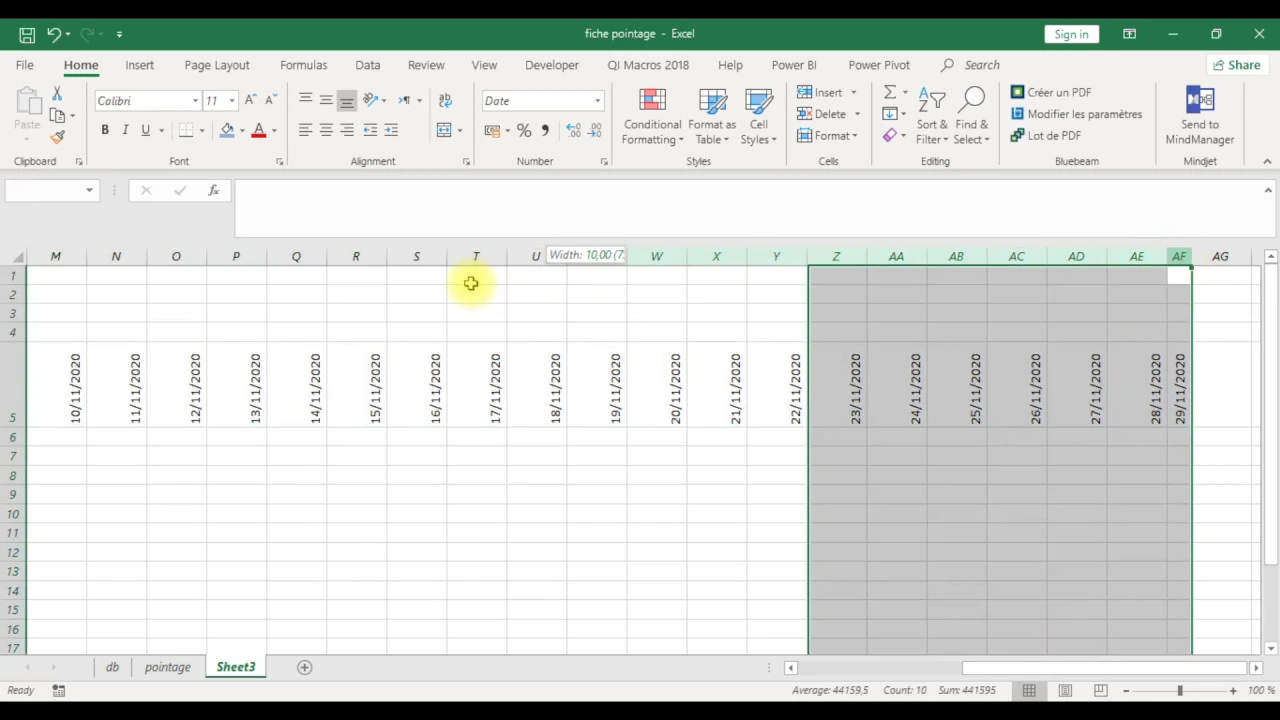The height and width of the screenshot is (720, 1280).
Task: Open the Sort & Filter dropdown
Action: pos(932,116)
